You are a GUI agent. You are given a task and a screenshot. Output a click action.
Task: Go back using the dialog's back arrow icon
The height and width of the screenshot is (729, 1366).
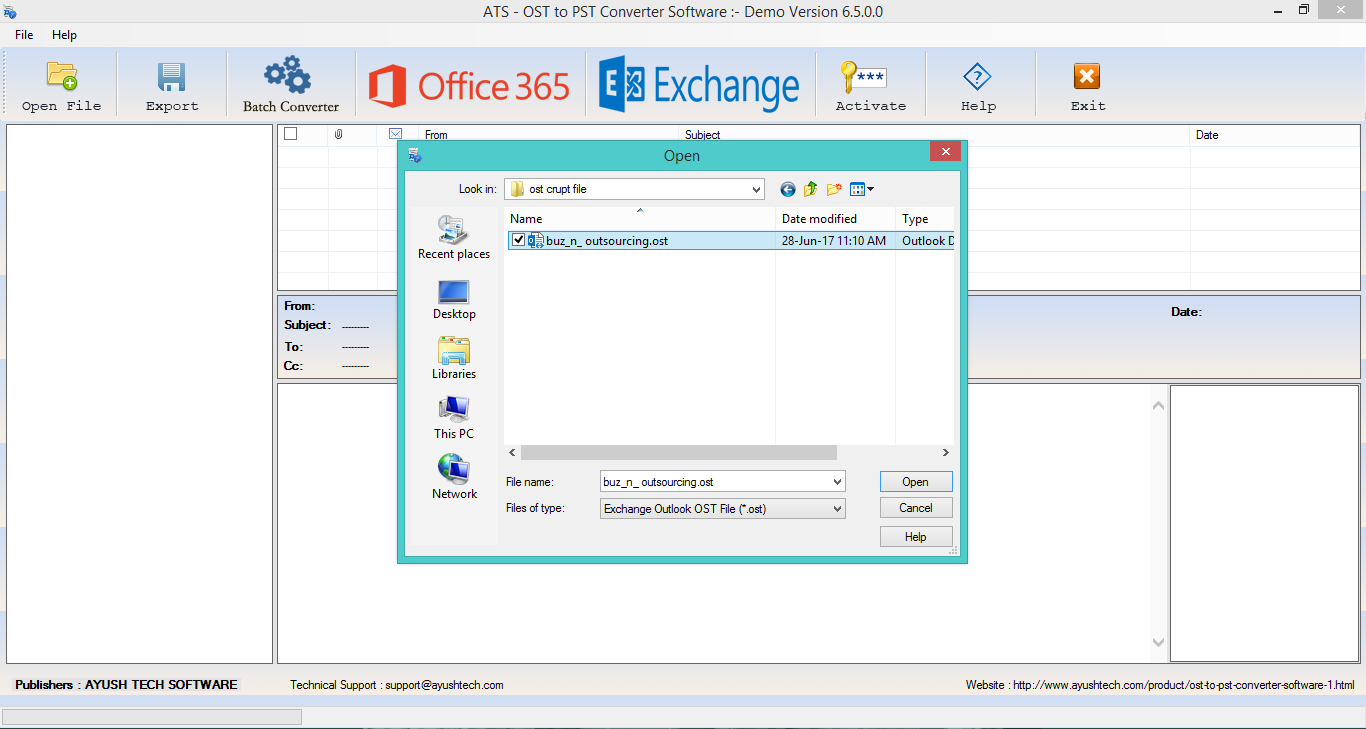[x=788, y=189]
